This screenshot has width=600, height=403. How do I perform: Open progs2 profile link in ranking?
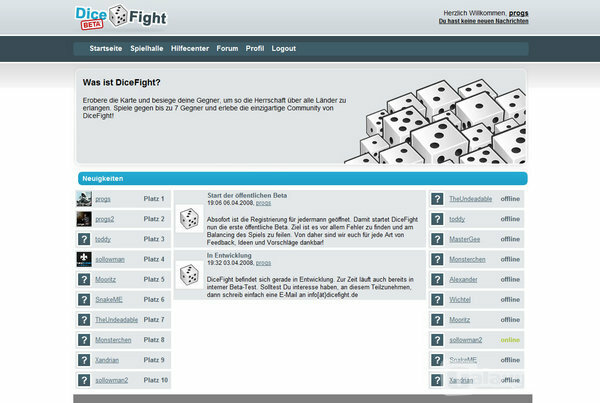104,219
